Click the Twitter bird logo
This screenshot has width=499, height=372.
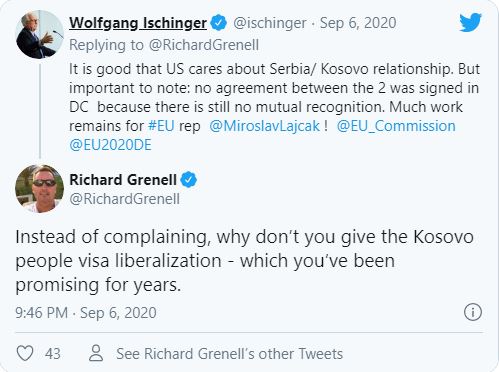coord(470,22)
